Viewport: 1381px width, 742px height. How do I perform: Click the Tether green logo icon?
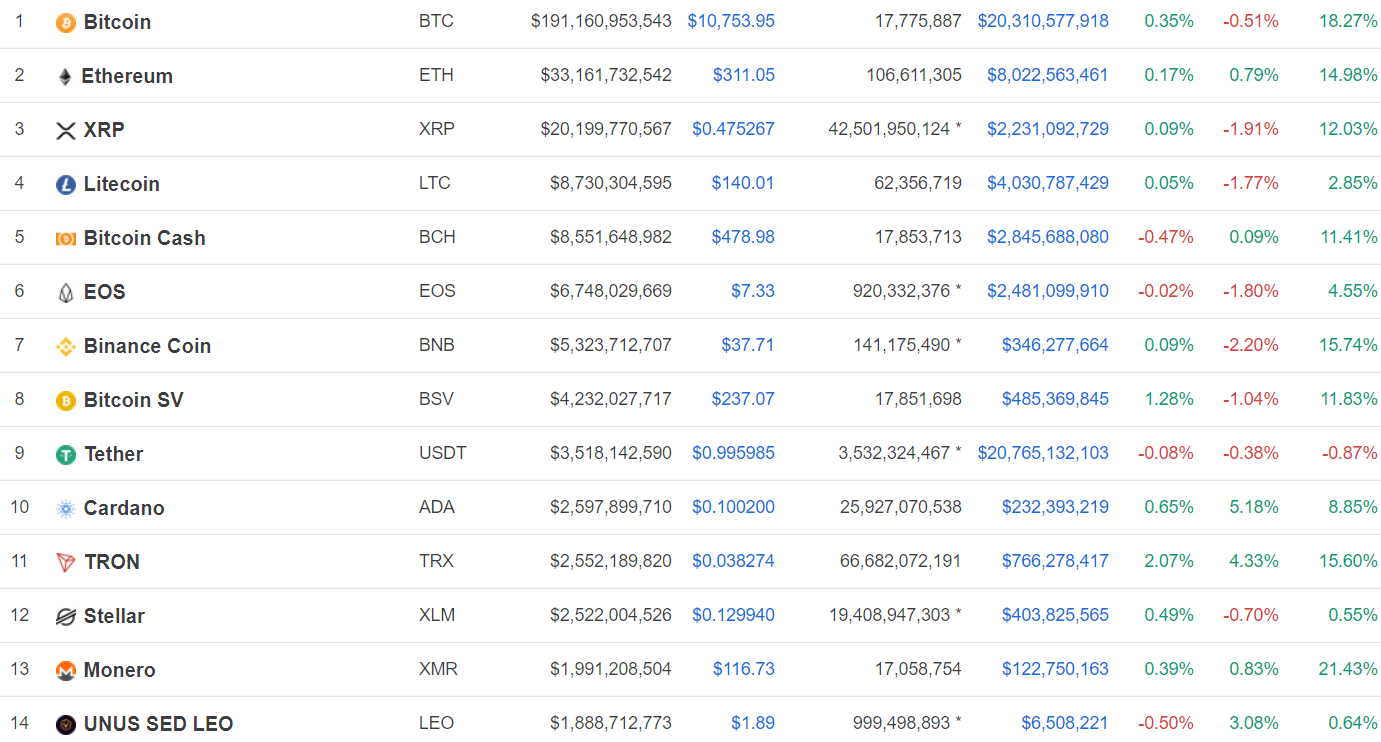66,455
